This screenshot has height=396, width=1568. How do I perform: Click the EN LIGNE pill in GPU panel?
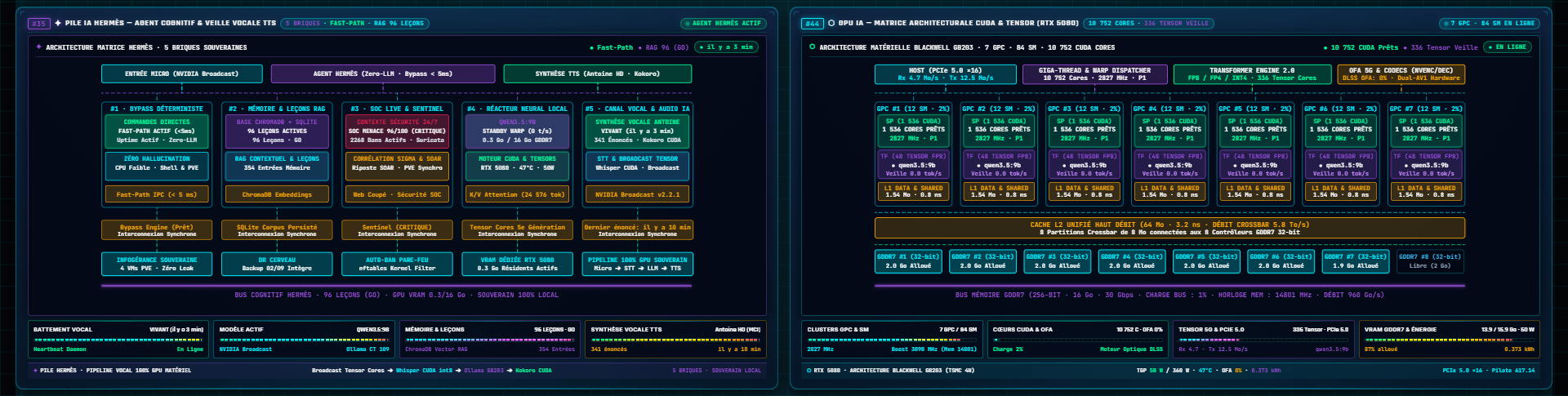1508,47
